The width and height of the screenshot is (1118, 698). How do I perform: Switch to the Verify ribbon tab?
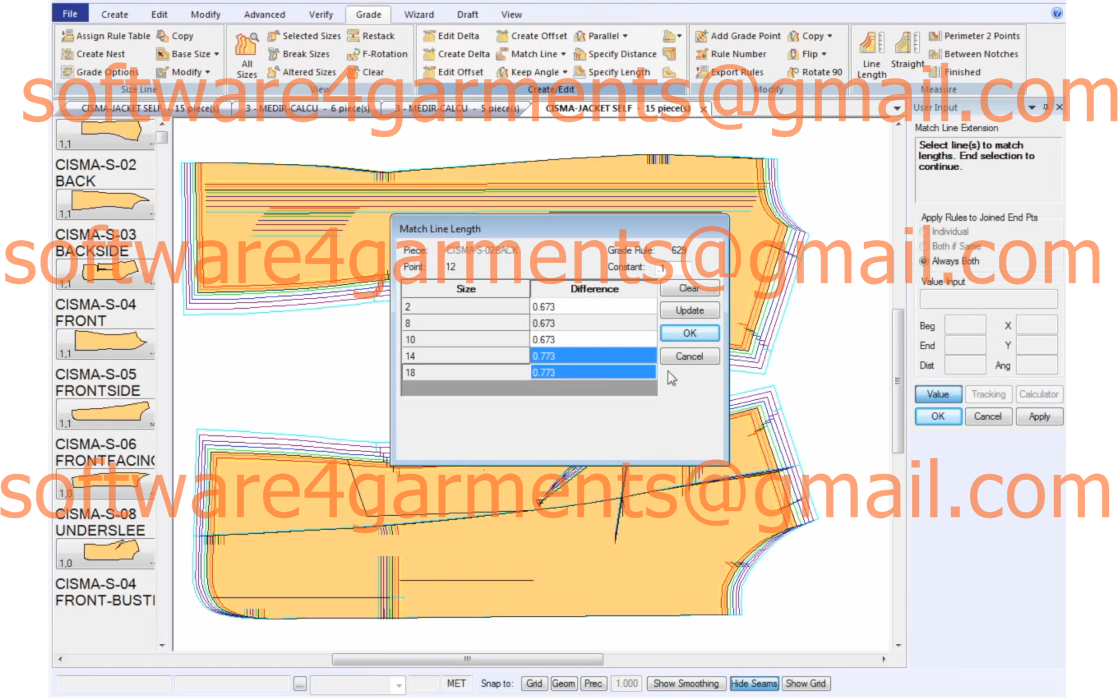point(321,14)
